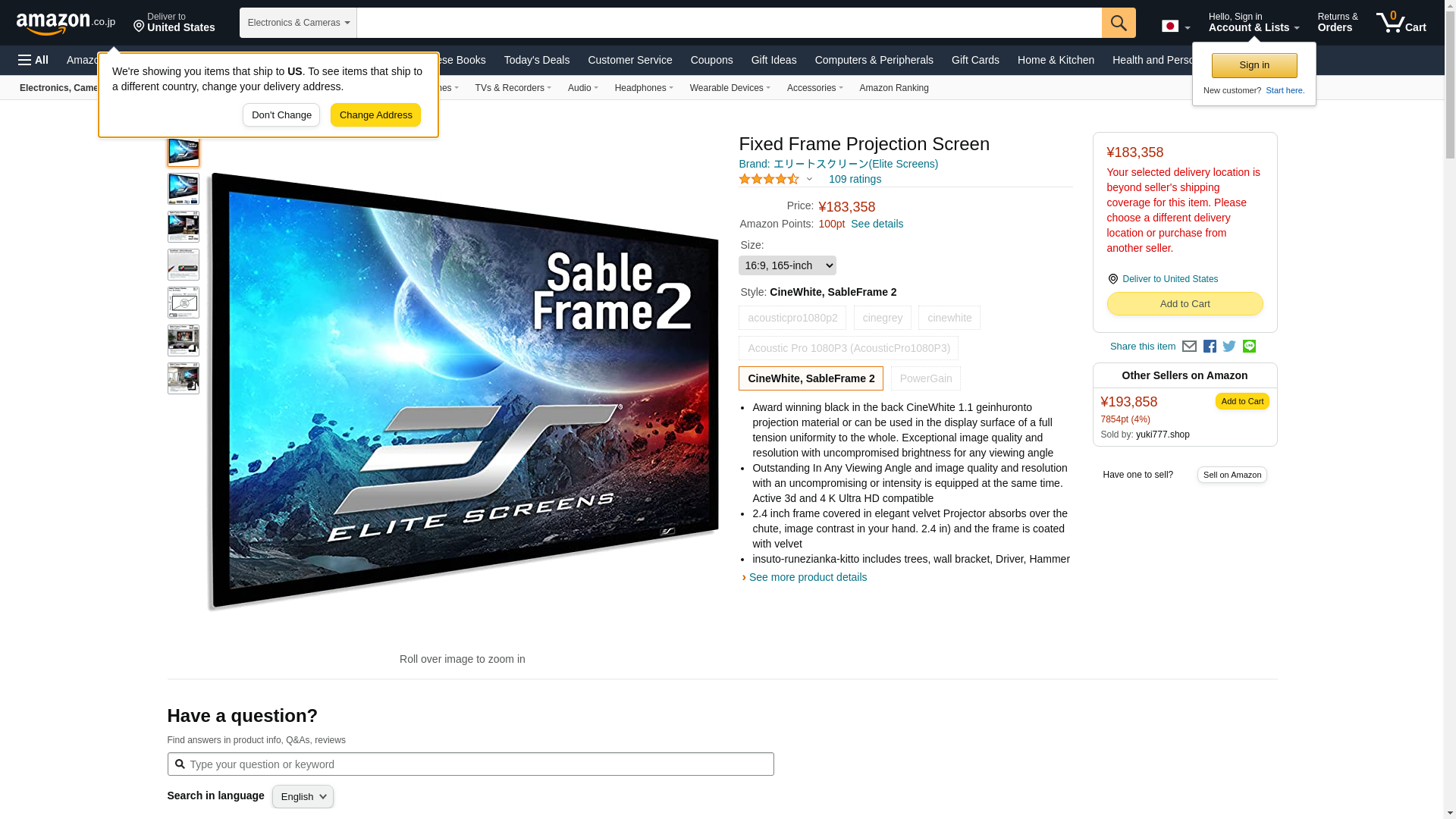Click the search magnifier button
Screen dimensions: 1456x819
1119,23
